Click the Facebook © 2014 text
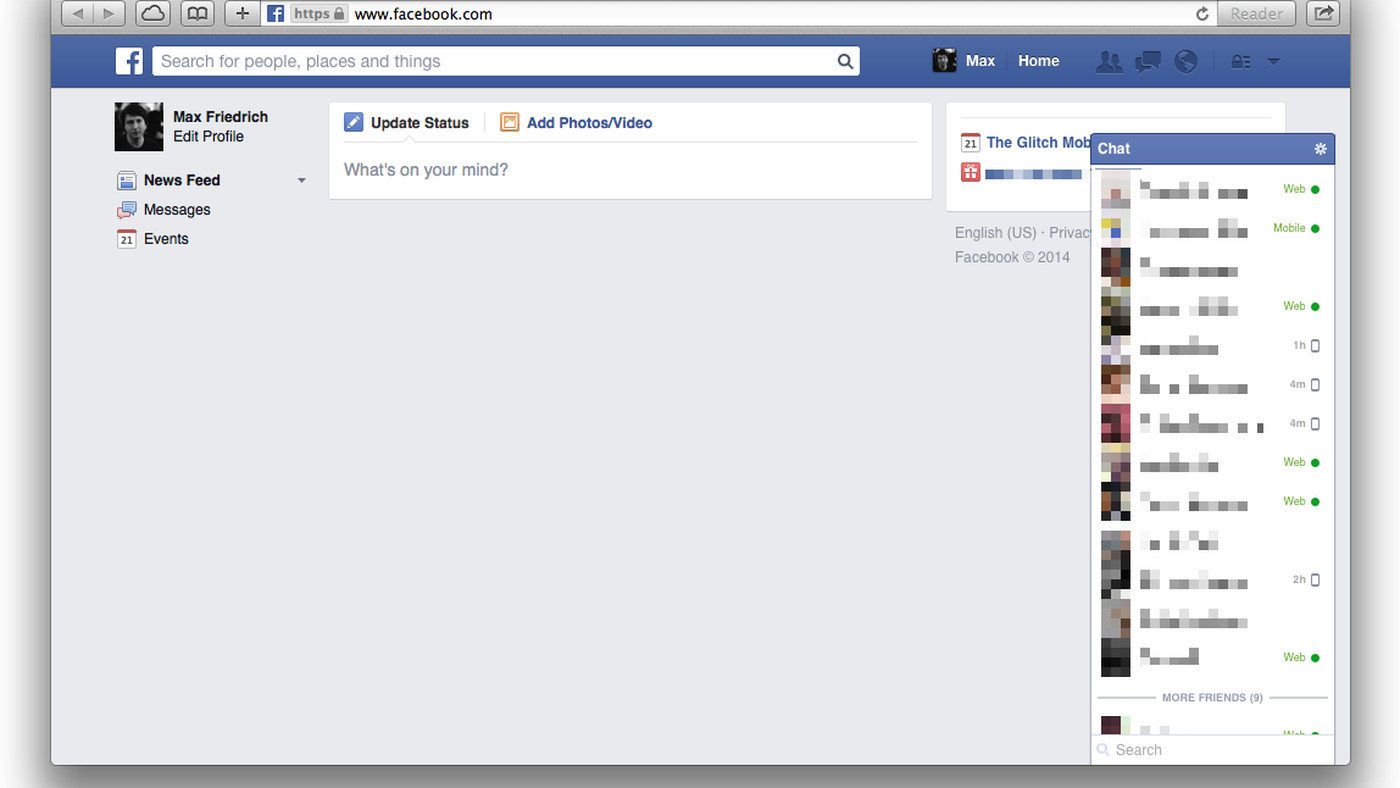Viewport: 1400px width, 788px height. (x=1012, y=258)
